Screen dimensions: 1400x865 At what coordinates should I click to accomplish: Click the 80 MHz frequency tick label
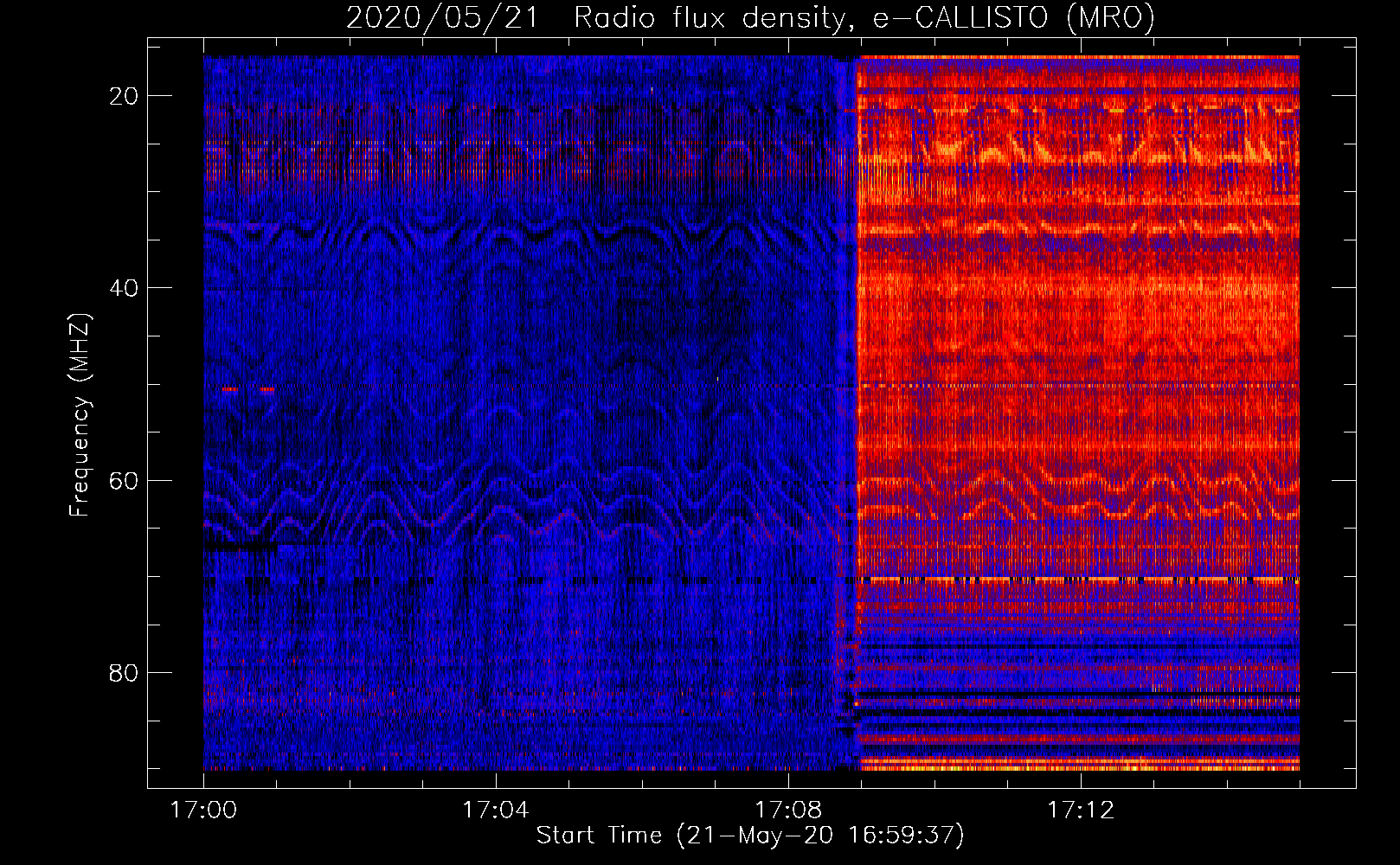click(x=124, y=672)
